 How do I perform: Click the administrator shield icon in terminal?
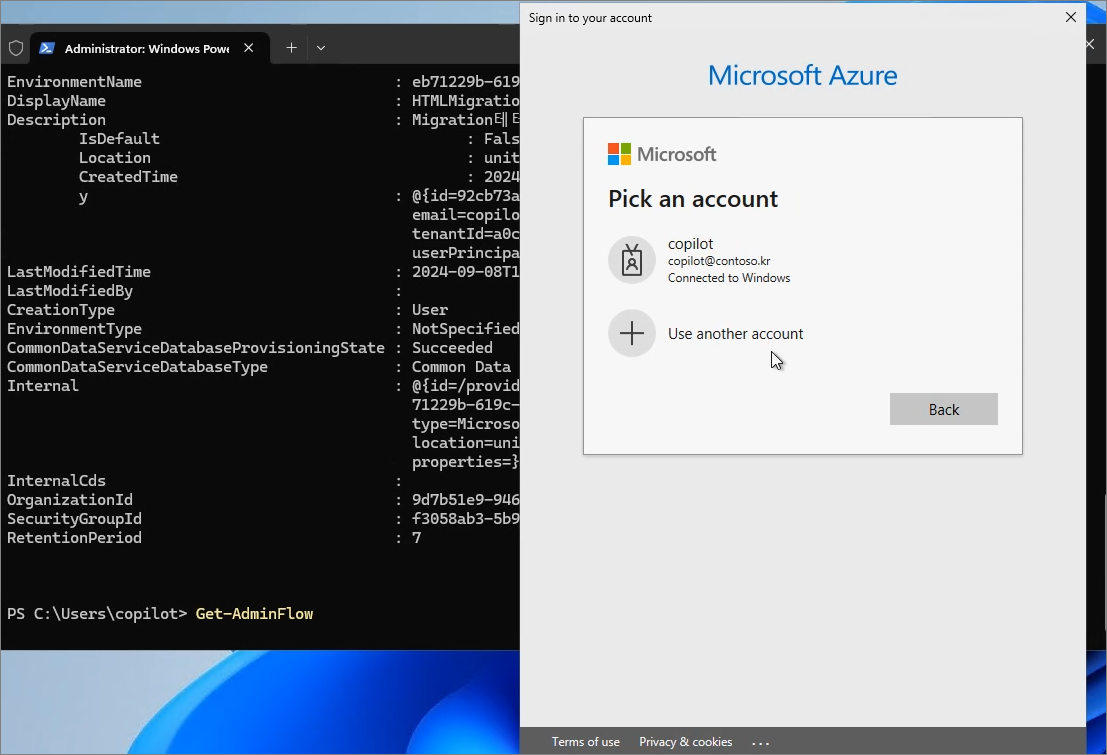pyautogui.click(x=16, y=48)
